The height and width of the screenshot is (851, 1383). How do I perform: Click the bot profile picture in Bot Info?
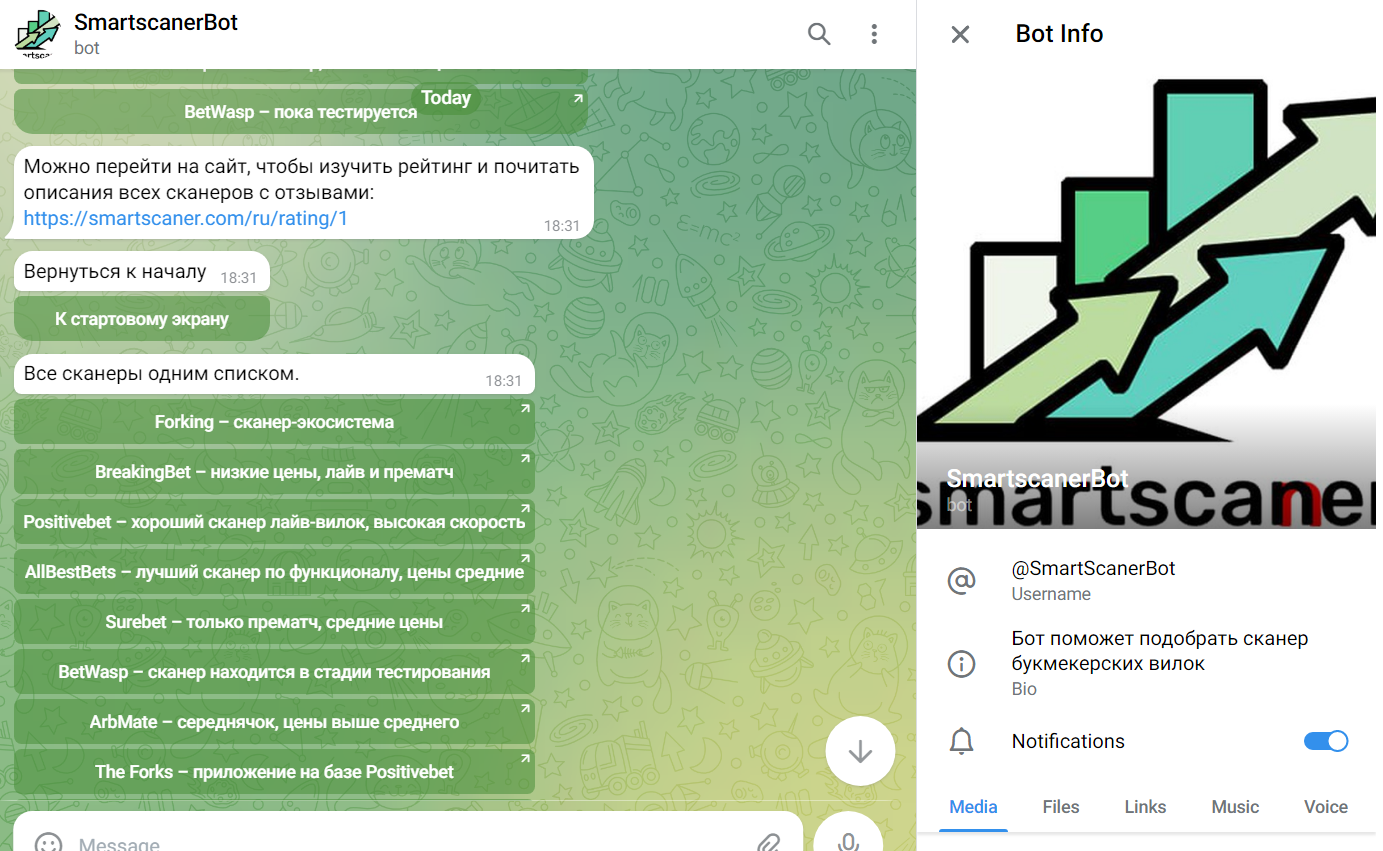coord(1146,299)
